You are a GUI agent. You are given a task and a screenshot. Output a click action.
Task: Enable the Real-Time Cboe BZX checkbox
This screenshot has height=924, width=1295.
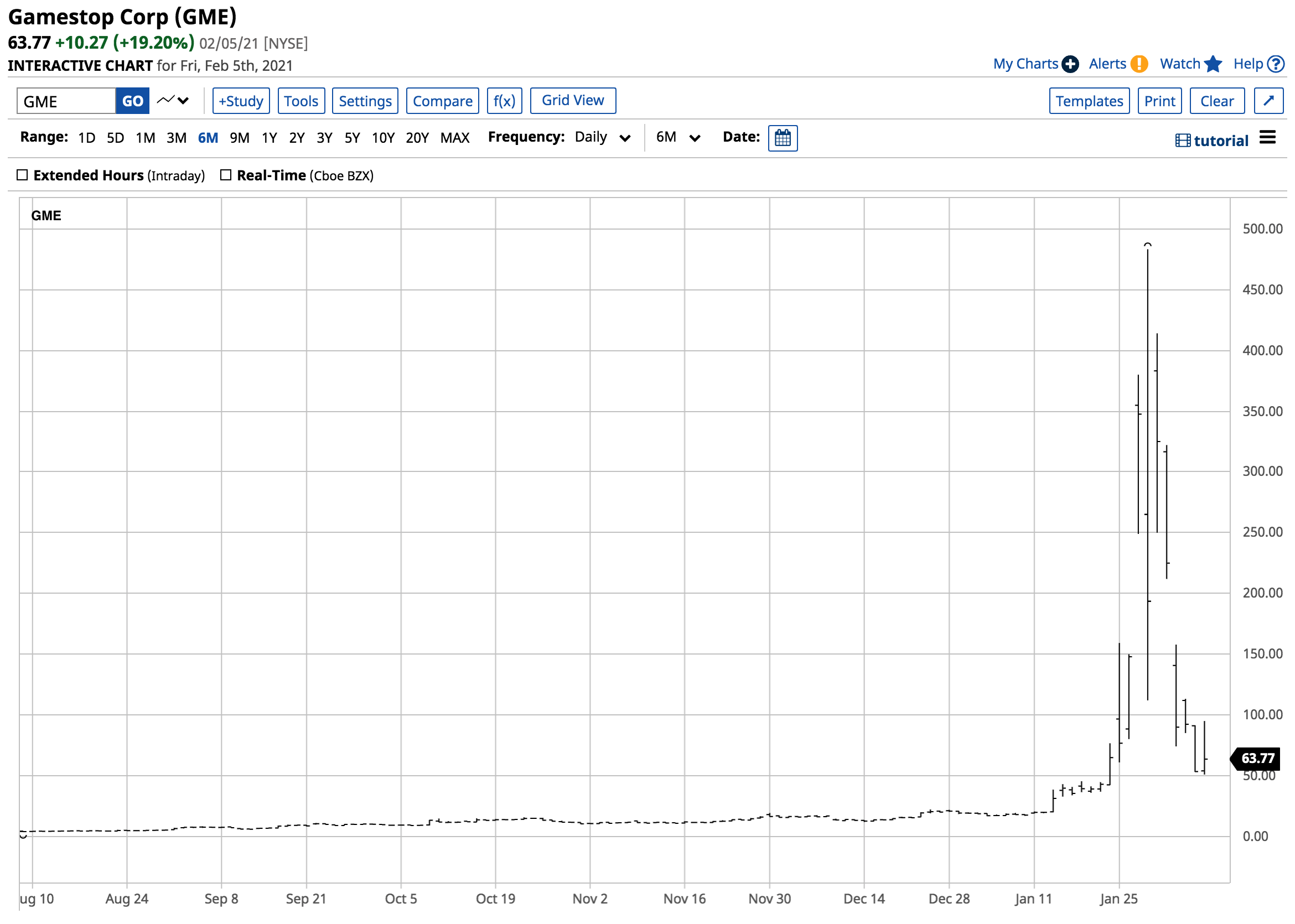point(226,175)
